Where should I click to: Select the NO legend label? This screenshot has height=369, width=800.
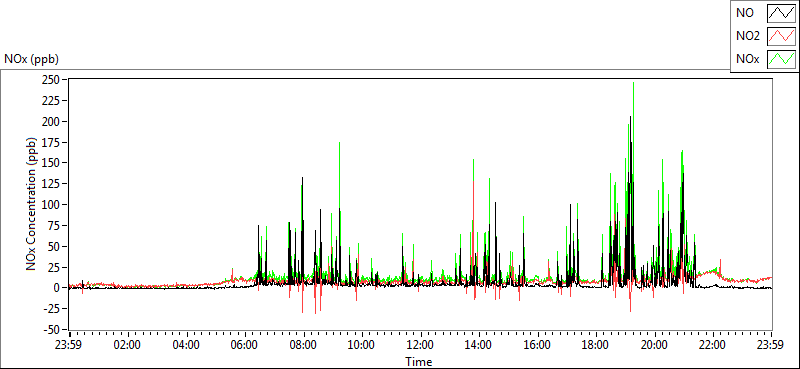(x=745, y=13)
